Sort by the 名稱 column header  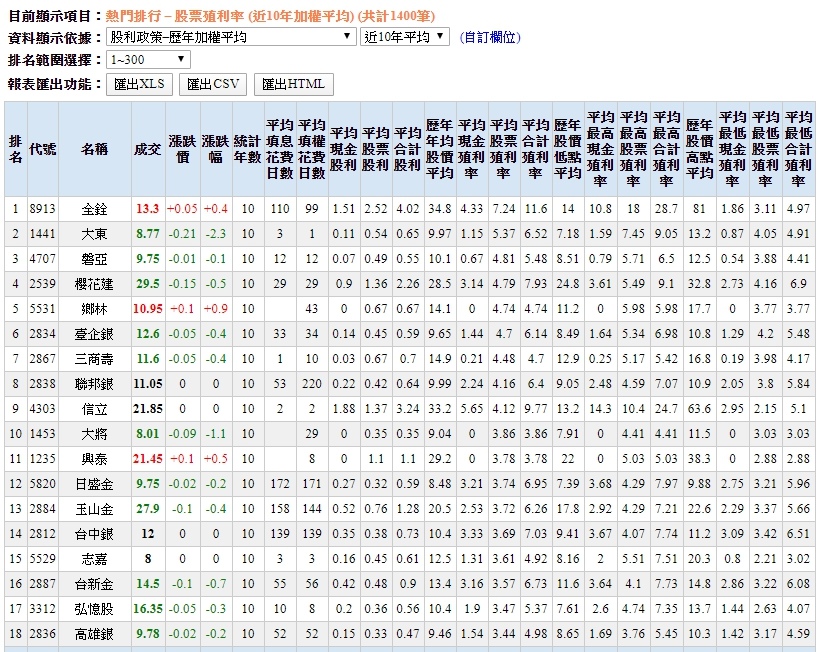[x=94, y=149]
